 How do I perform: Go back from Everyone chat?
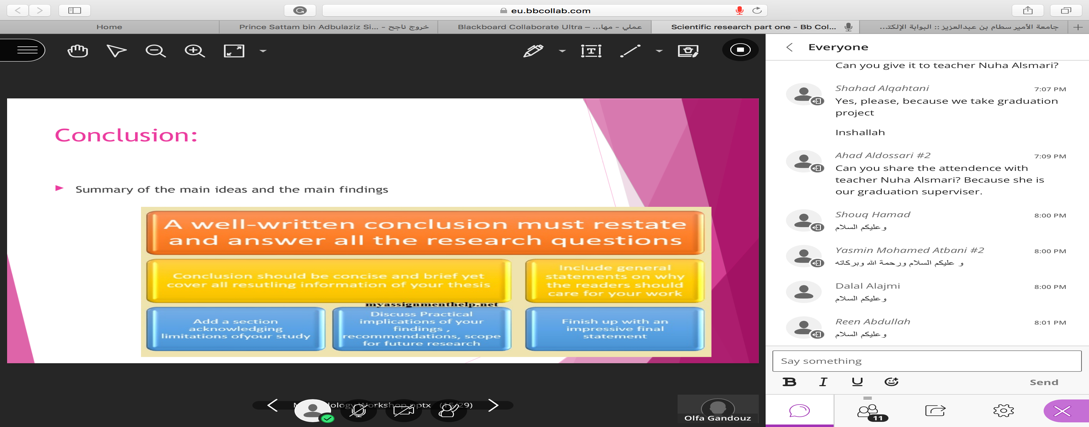point(789,47)
